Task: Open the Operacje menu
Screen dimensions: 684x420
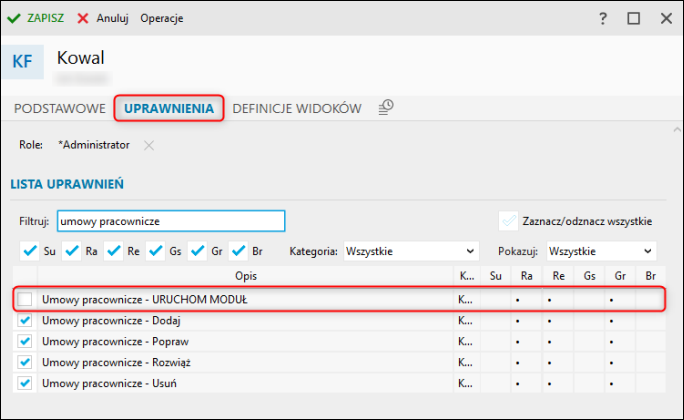Action: tap(161, 18)
